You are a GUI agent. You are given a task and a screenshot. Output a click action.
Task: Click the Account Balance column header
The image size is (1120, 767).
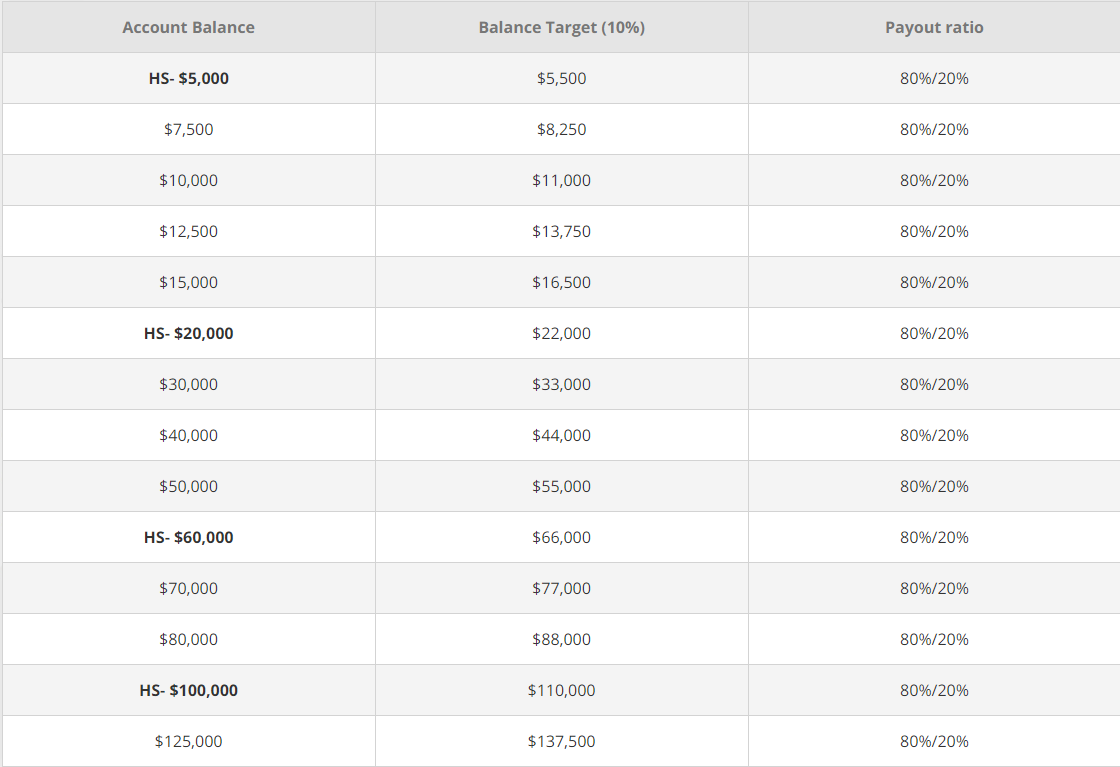point(188,27)
